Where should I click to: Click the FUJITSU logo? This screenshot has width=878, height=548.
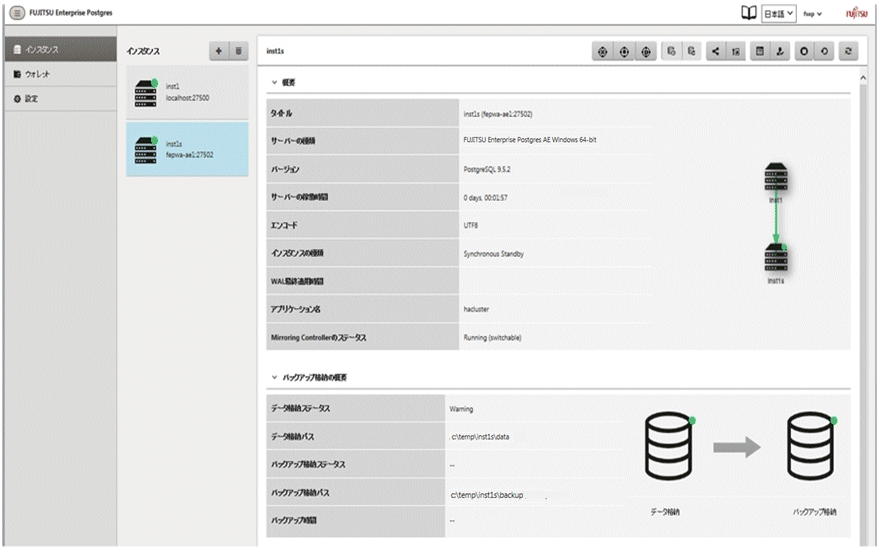[856, 13]
